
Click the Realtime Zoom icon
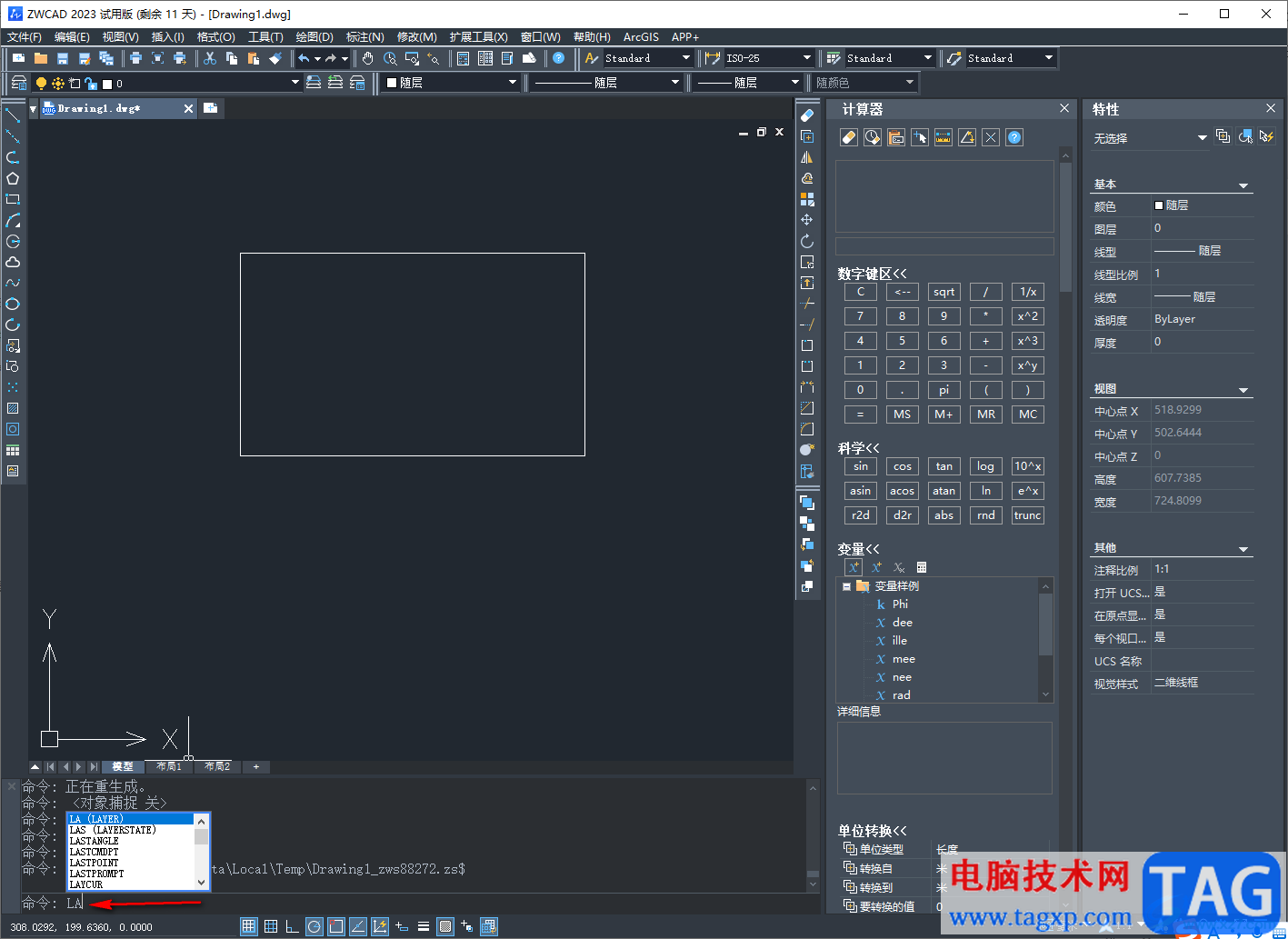tap(390, 58)
